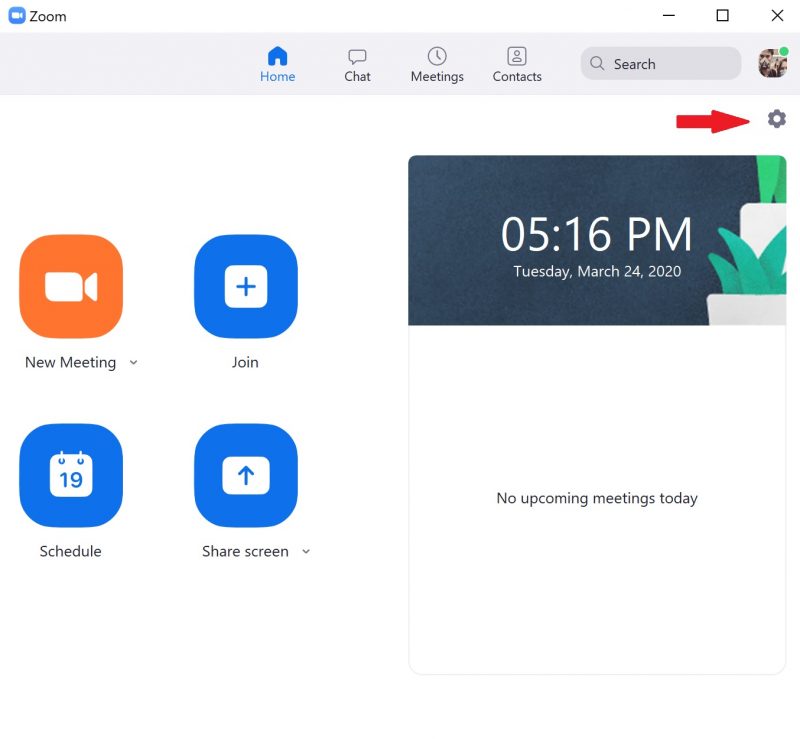Click the No upcoming meetings today text

tap(597, 498)
